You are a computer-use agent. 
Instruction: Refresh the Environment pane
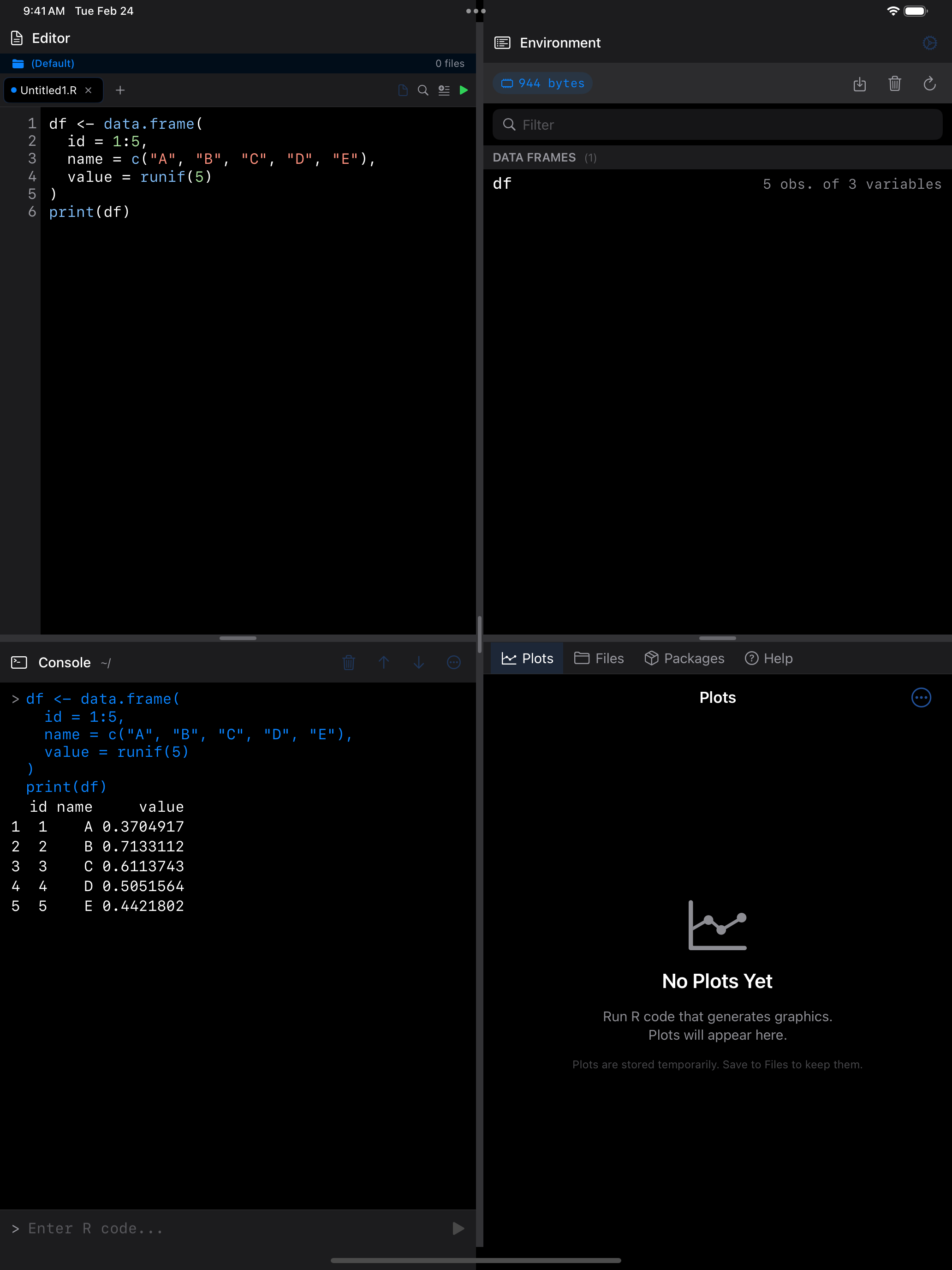(929, 84)
